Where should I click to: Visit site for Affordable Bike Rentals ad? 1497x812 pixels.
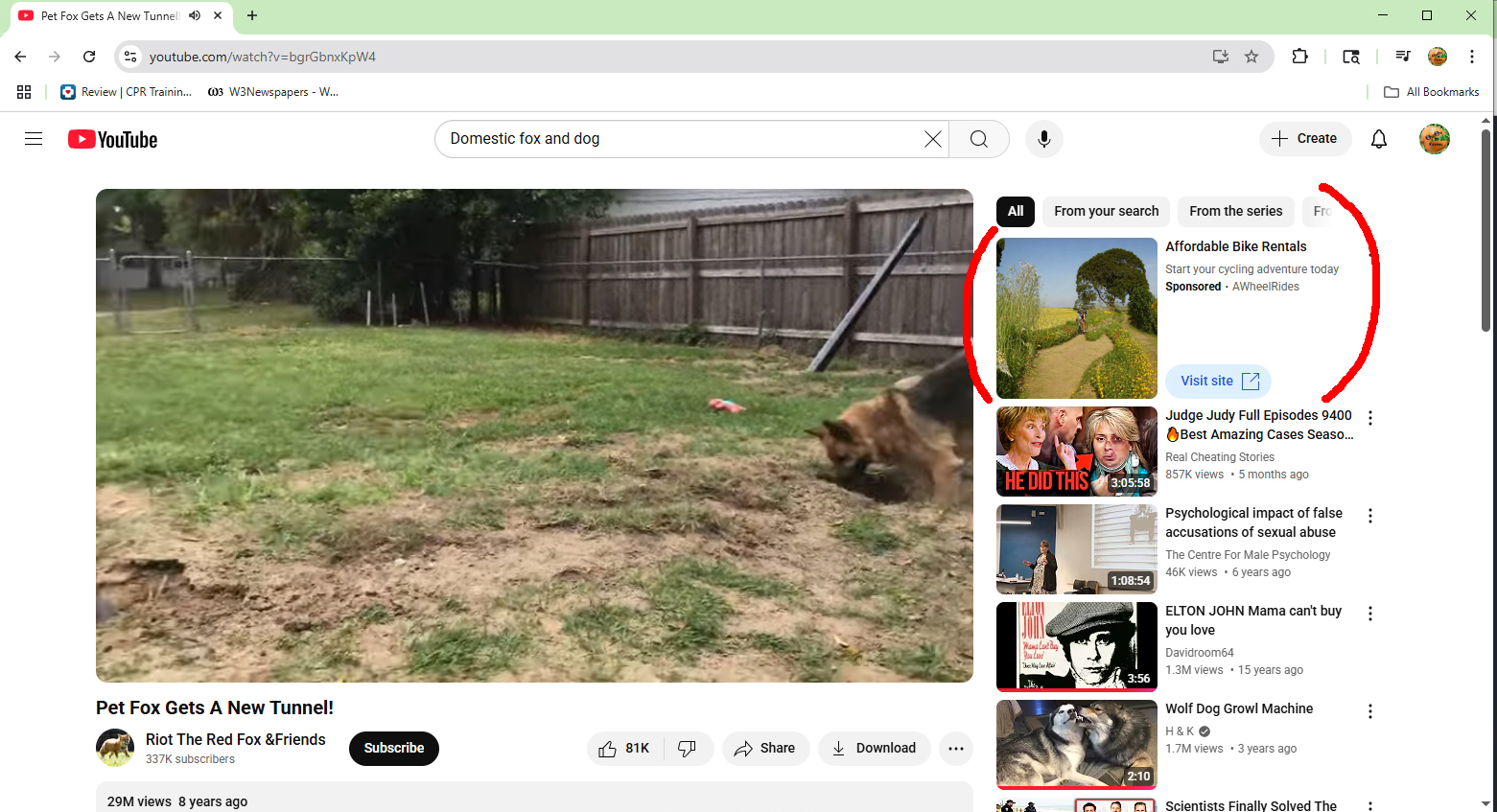pos(1219,381)
